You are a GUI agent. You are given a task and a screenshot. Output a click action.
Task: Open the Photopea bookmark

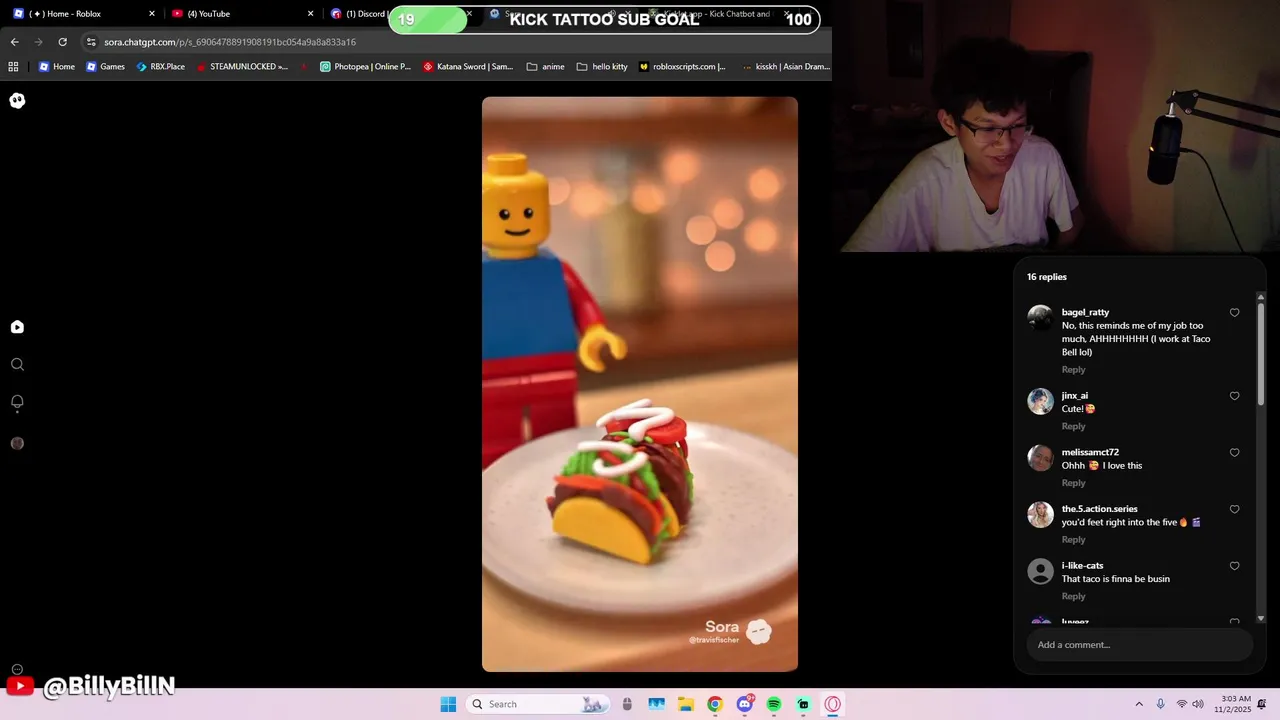[x=365, y=67]
